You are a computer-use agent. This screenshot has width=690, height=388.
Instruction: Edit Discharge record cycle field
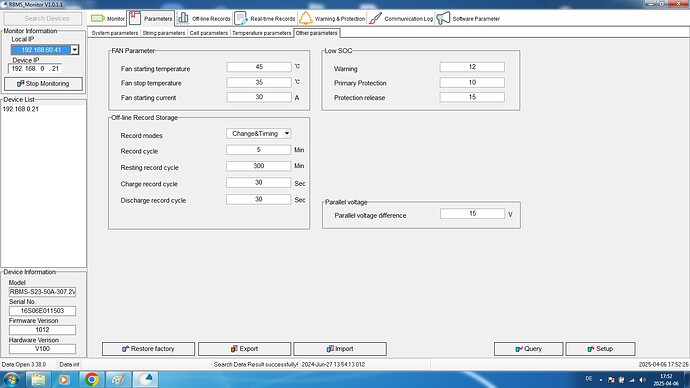click(258, 199)
